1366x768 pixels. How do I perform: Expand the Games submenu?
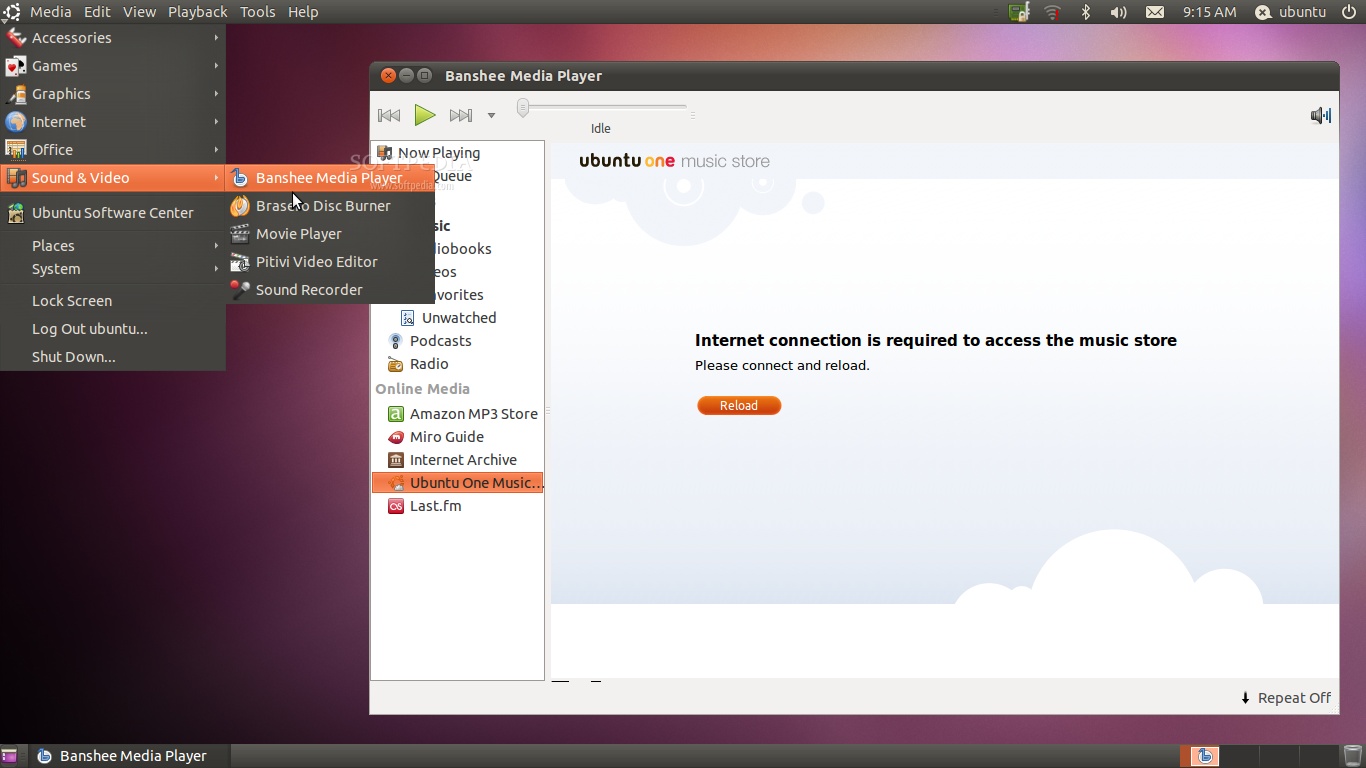click(113, 66)
